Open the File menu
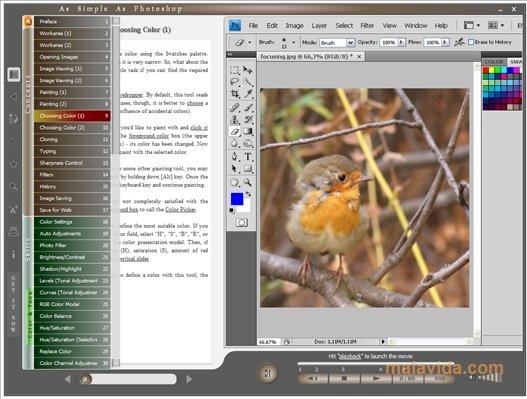Image resolution: width=527 pixels, height=399 pixels. [x=253, y=26]
